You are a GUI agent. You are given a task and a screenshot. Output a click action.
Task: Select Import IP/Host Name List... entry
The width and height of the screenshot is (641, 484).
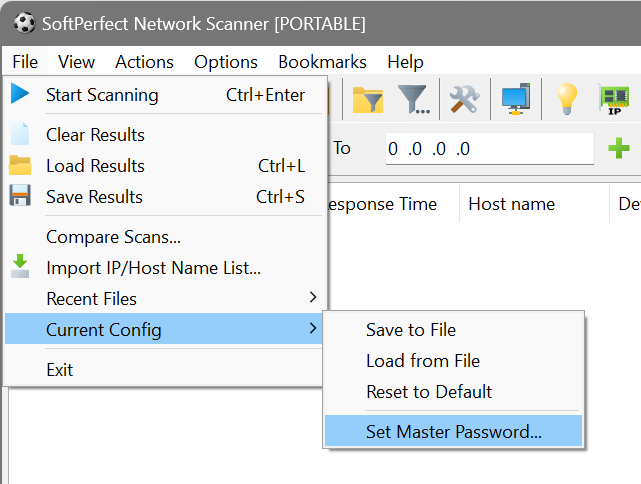click(166, 268)
